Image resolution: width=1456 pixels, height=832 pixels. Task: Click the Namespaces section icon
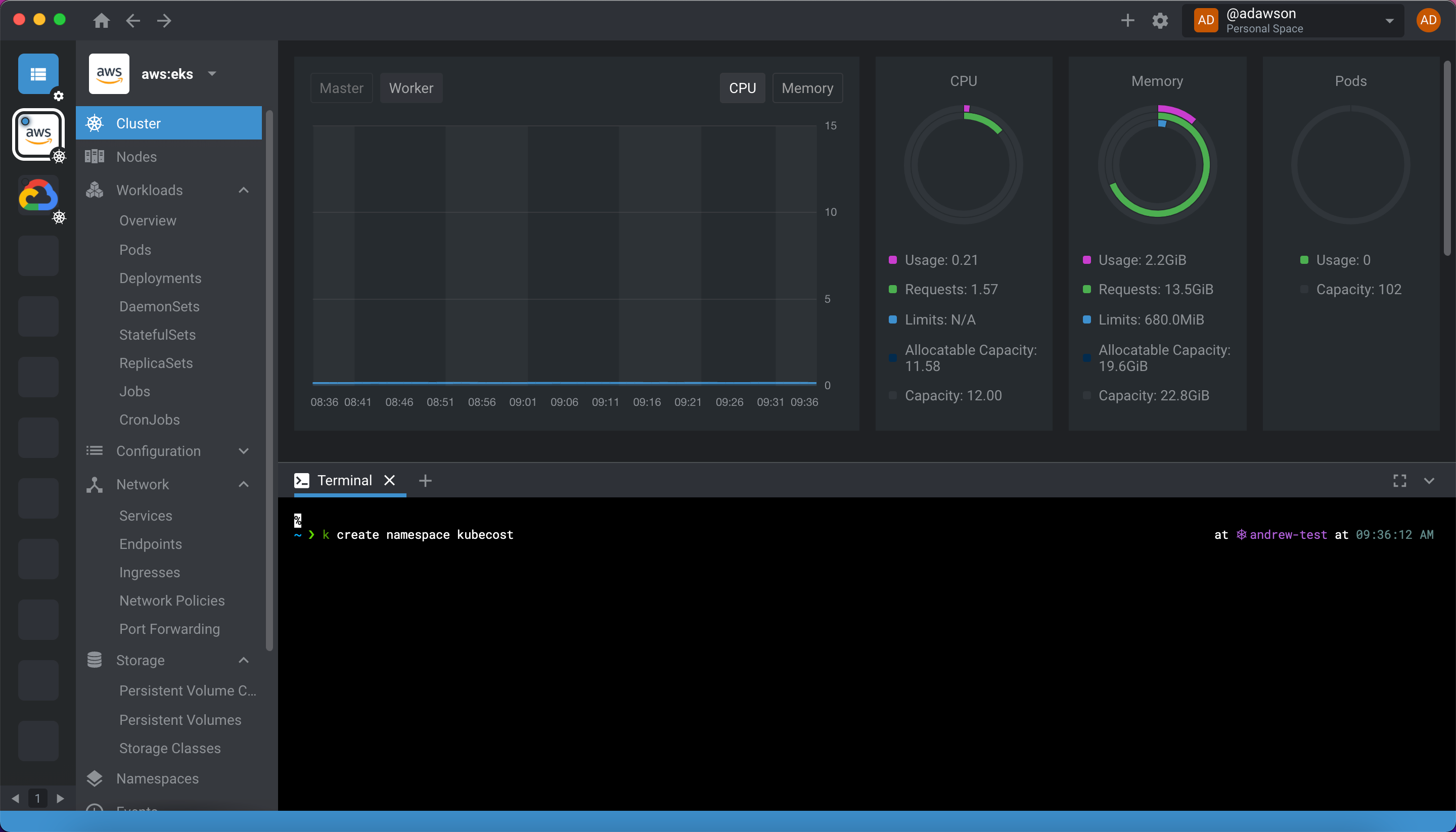tap(94, 778)
